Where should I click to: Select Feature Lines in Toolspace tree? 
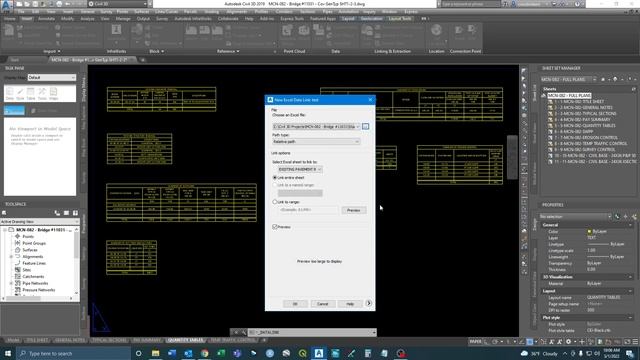34,263
